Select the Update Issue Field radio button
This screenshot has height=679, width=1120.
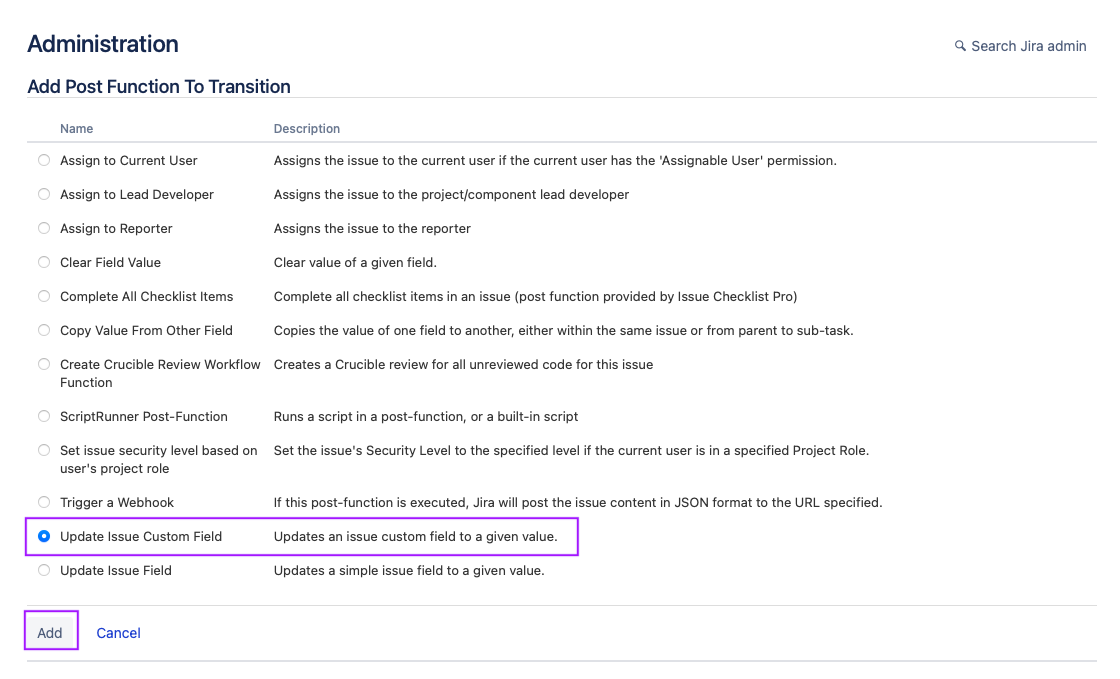(44, 570)
